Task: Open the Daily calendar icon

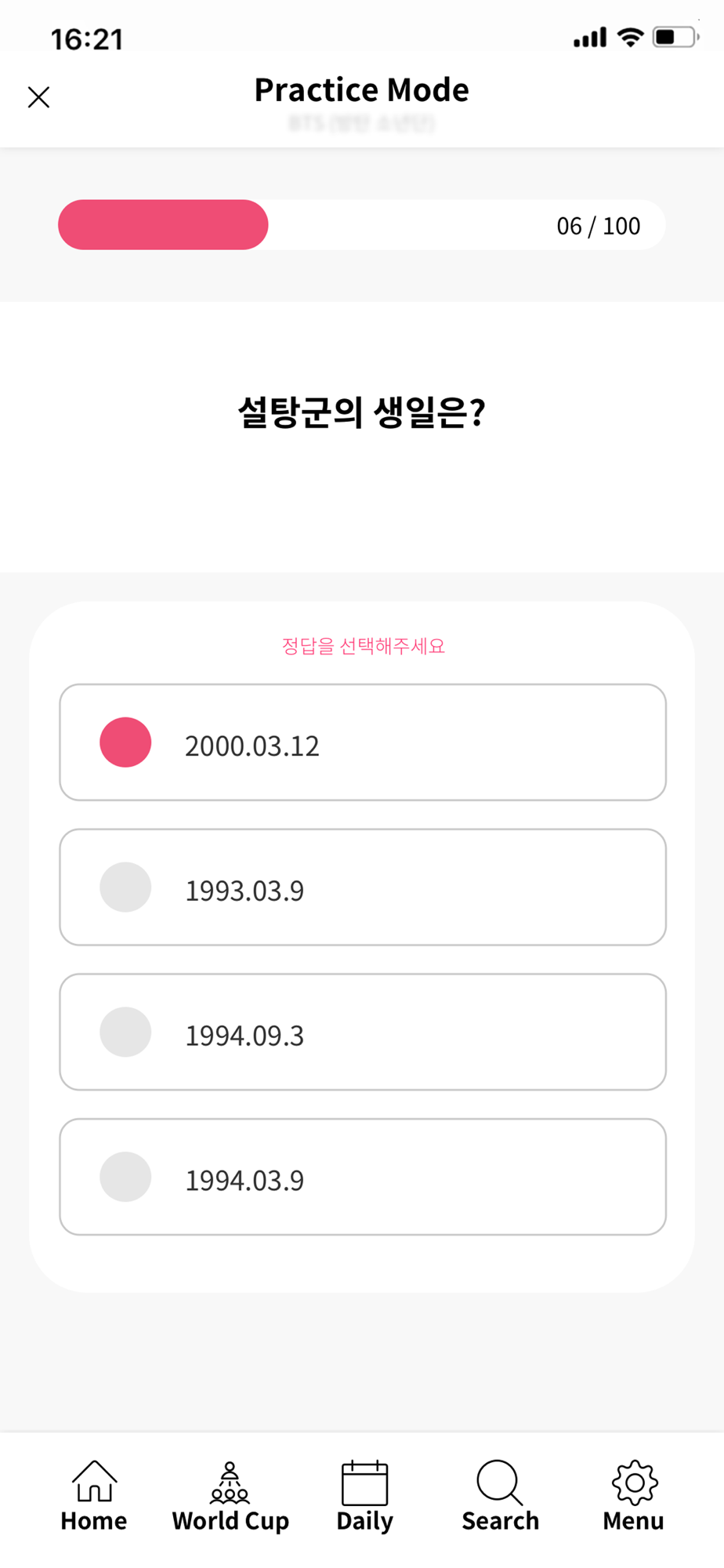Action: [364, 1482]
